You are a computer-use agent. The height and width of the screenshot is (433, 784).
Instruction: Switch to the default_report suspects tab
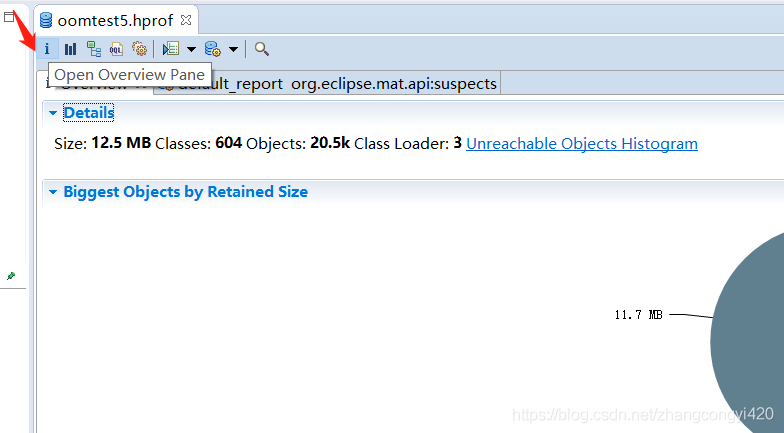328,84
